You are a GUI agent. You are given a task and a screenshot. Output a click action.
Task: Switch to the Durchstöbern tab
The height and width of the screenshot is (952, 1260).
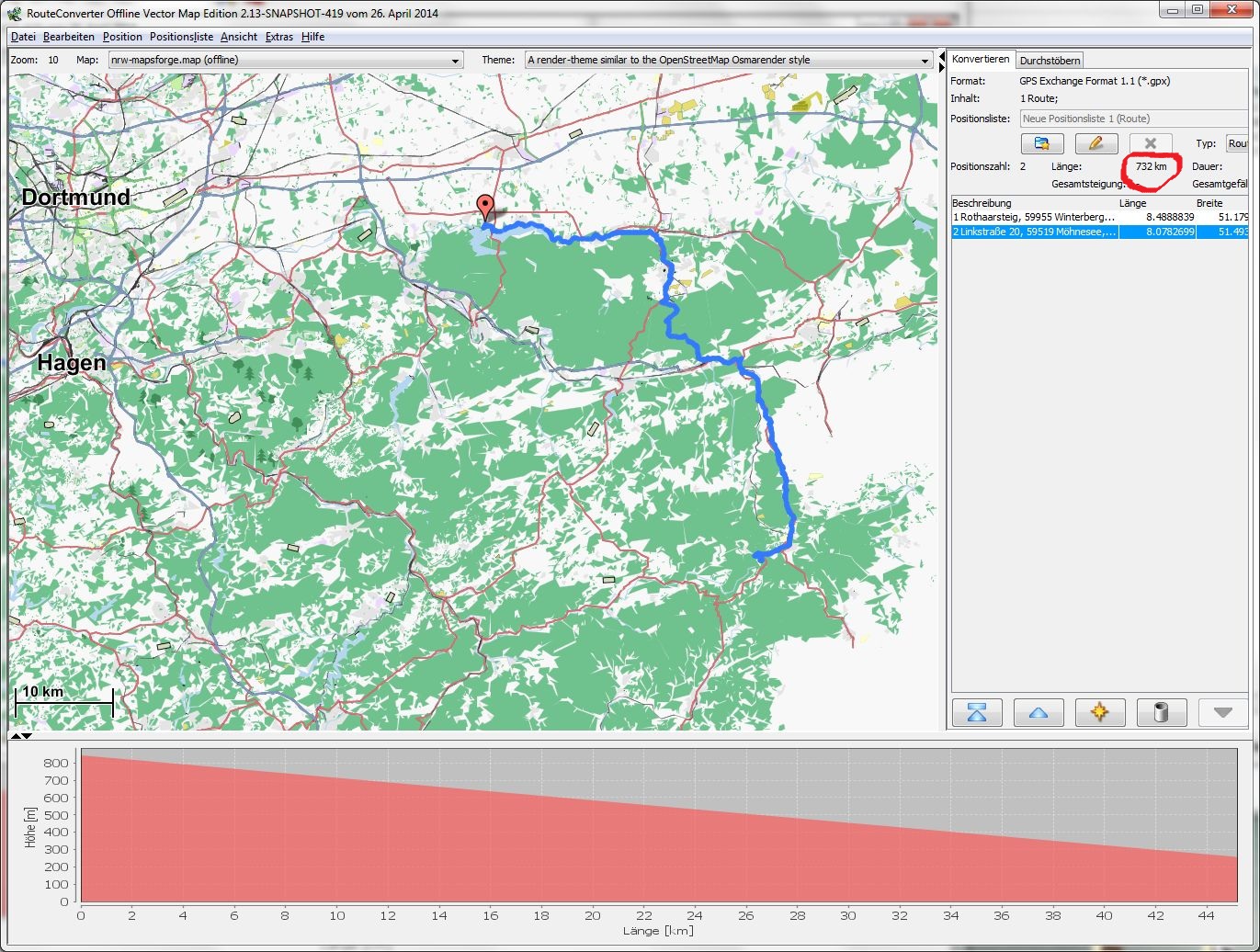coord(1050,61)
